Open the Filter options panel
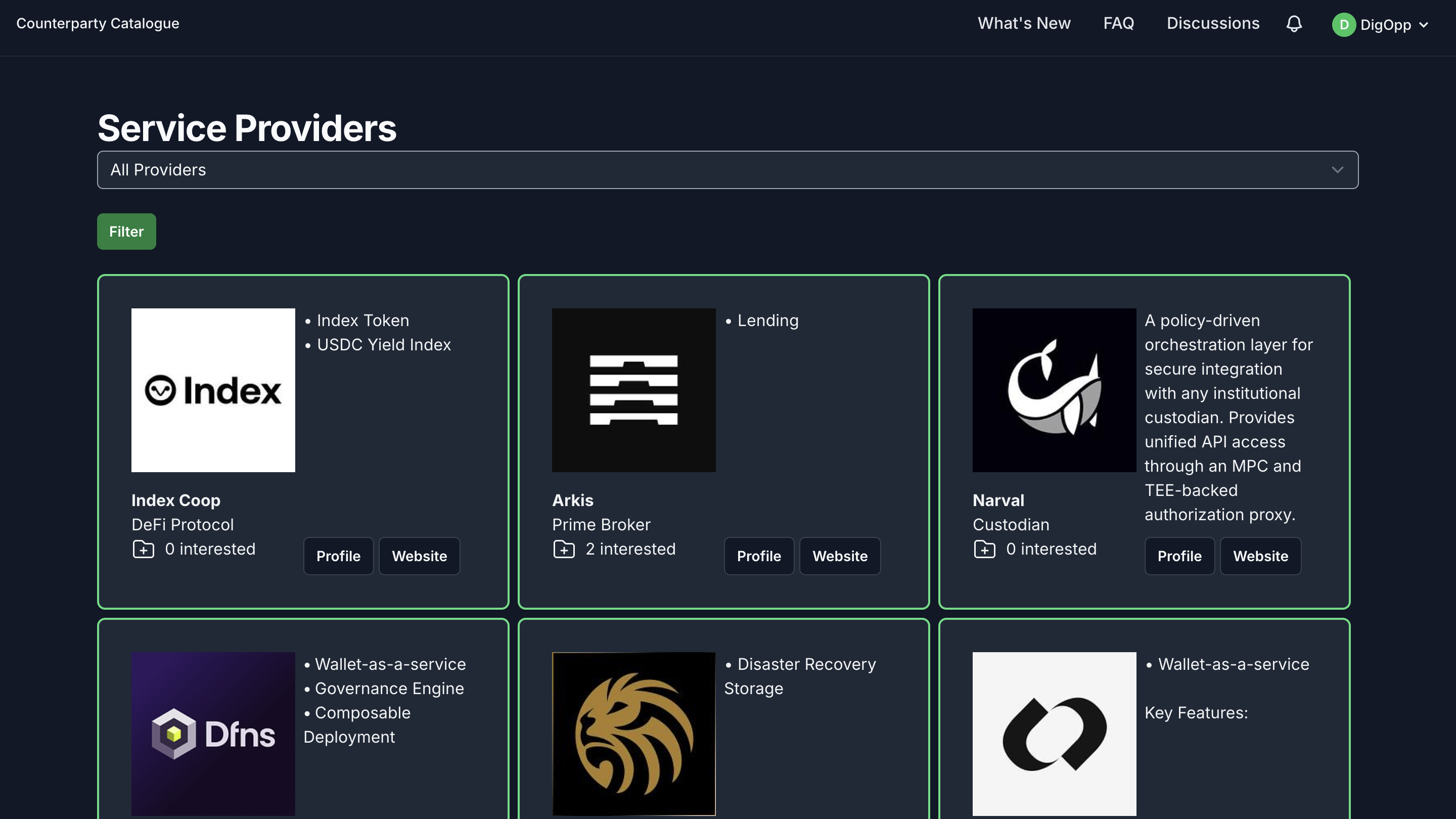This screenshot has width=1456, height=819. [126, 231]
